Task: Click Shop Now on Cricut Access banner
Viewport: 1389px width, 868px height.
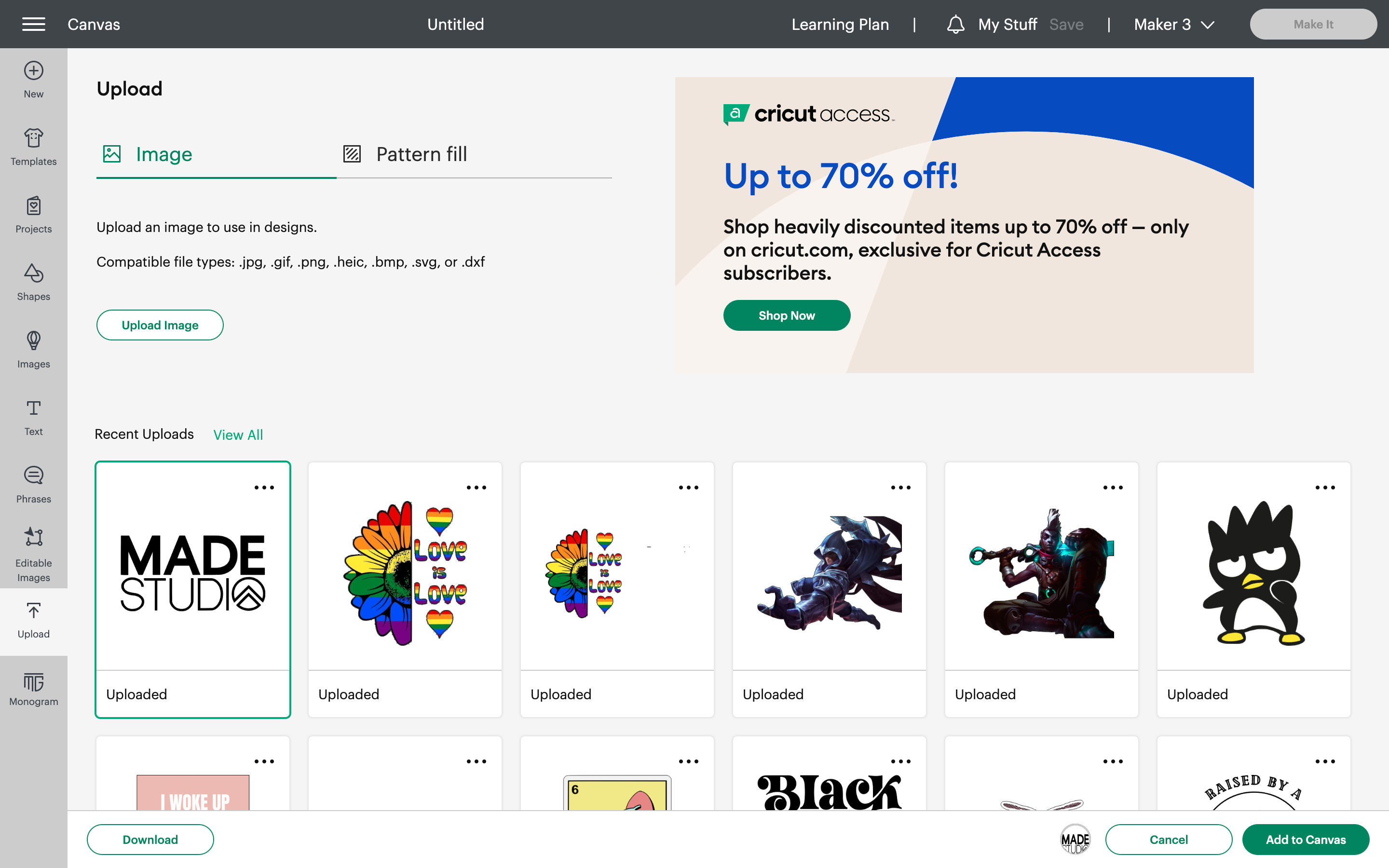Action: point(786,315)
